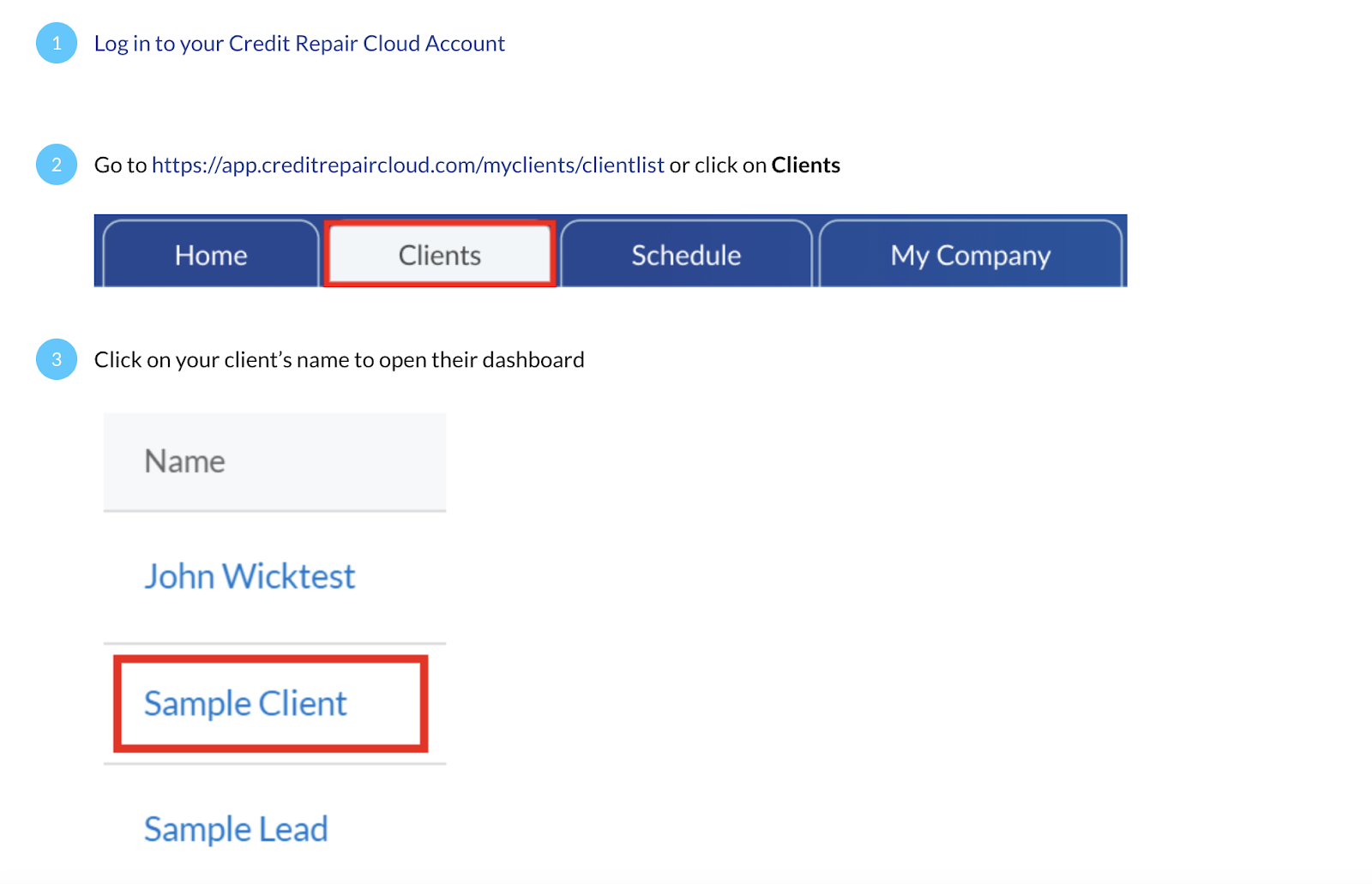Click the bold word Clients in step two
Screen dimensions: 1372x884
[805, 165]
